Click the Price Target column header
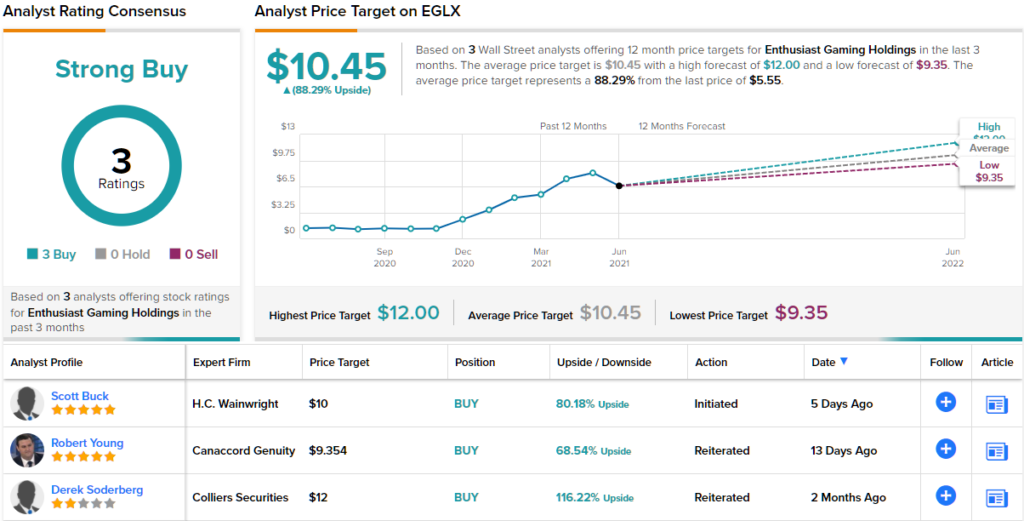 pyautogui.click(x=339, y=362)
